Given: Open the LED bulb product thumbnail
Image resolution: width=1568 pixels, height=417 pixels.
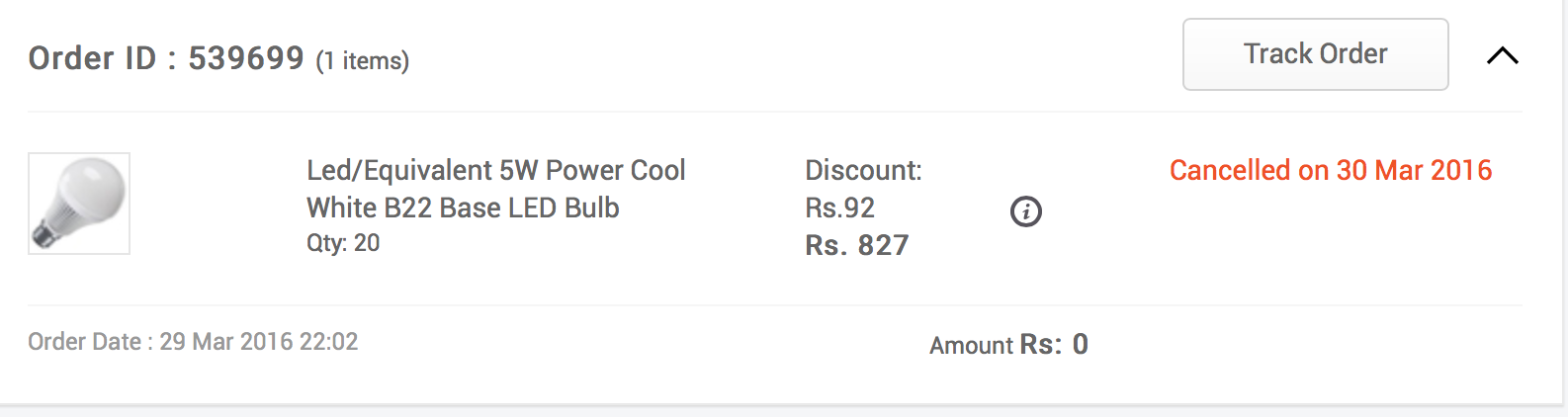Looking at the screenshot, I should coord(79,204).
